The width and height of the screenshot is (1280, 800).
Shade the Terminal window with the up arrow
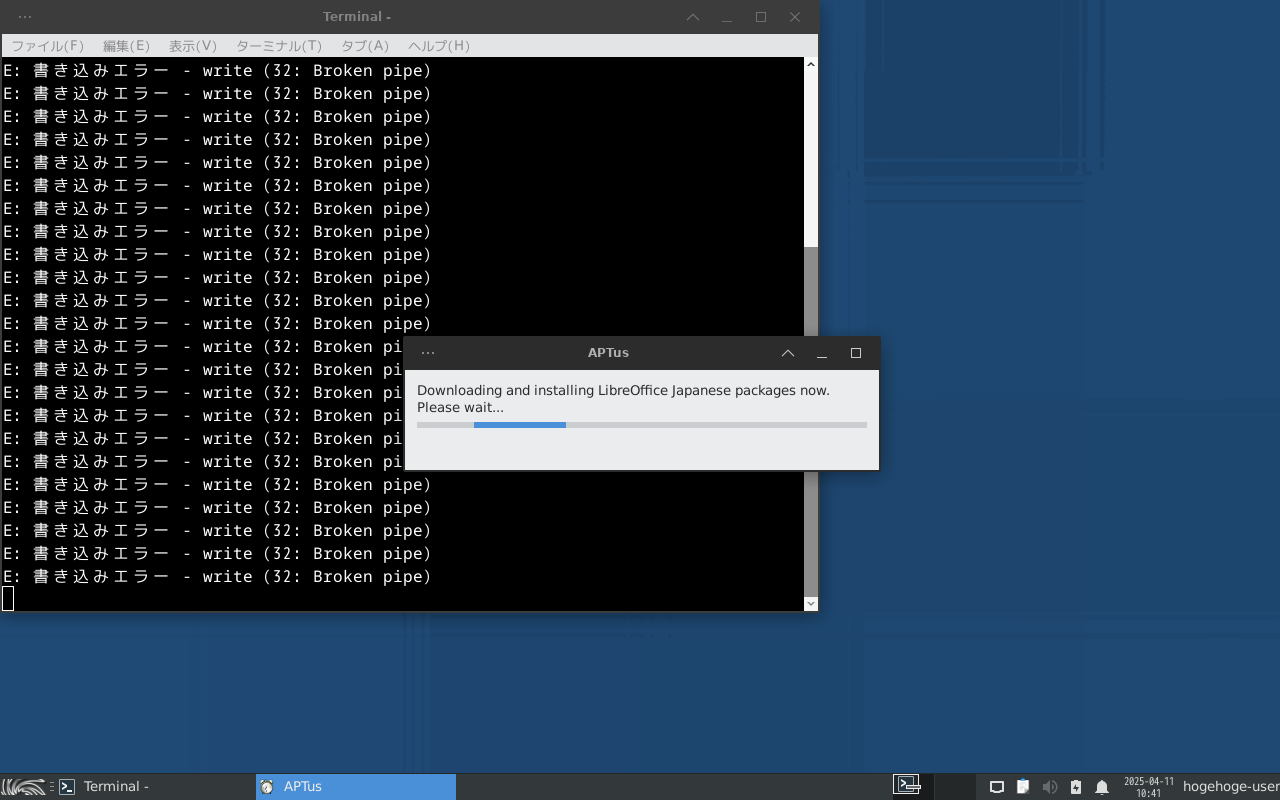(x=693, y=17)
